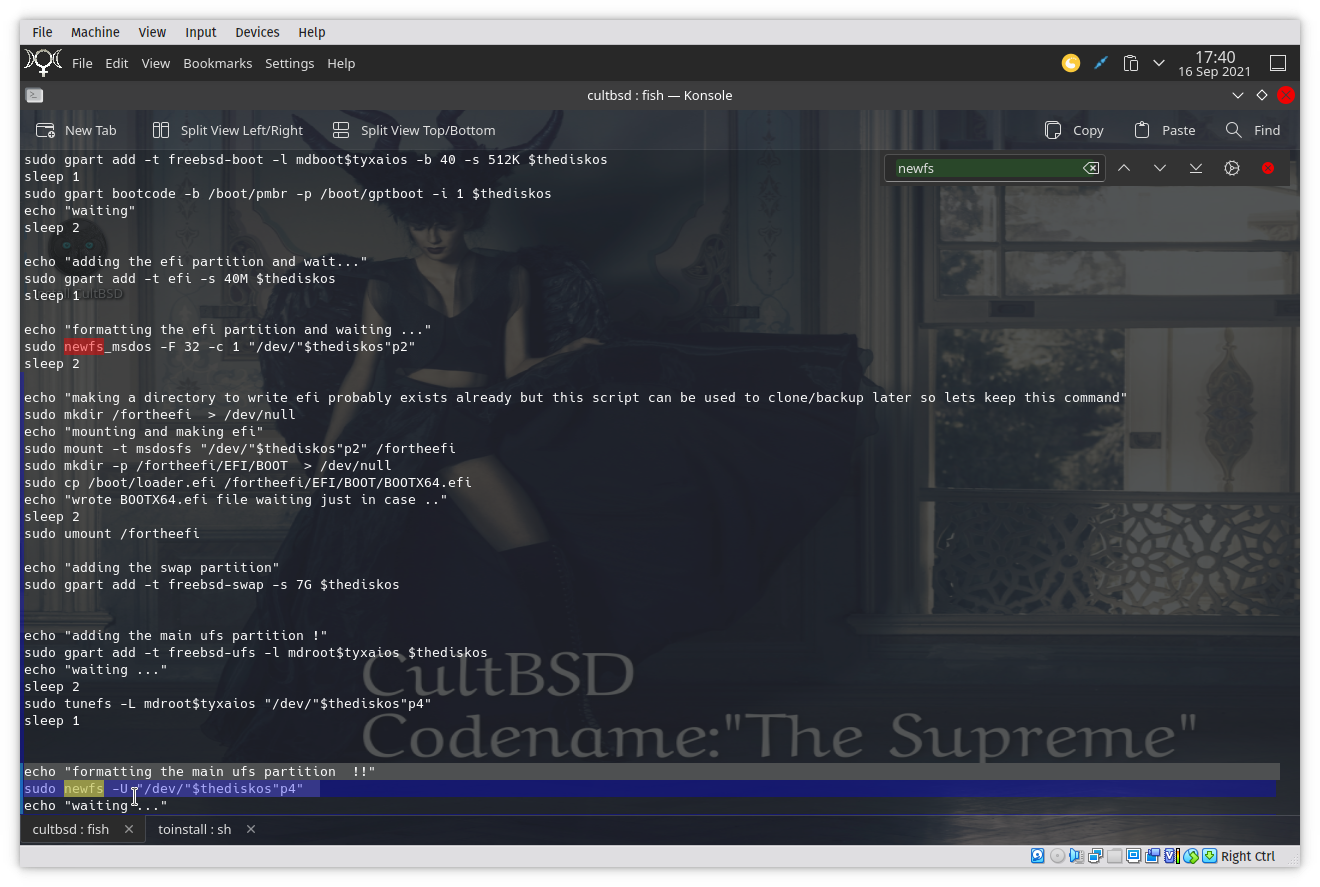Close the search bar with red X
This screenshot has width=1320, height=887.
[1268, 168]
